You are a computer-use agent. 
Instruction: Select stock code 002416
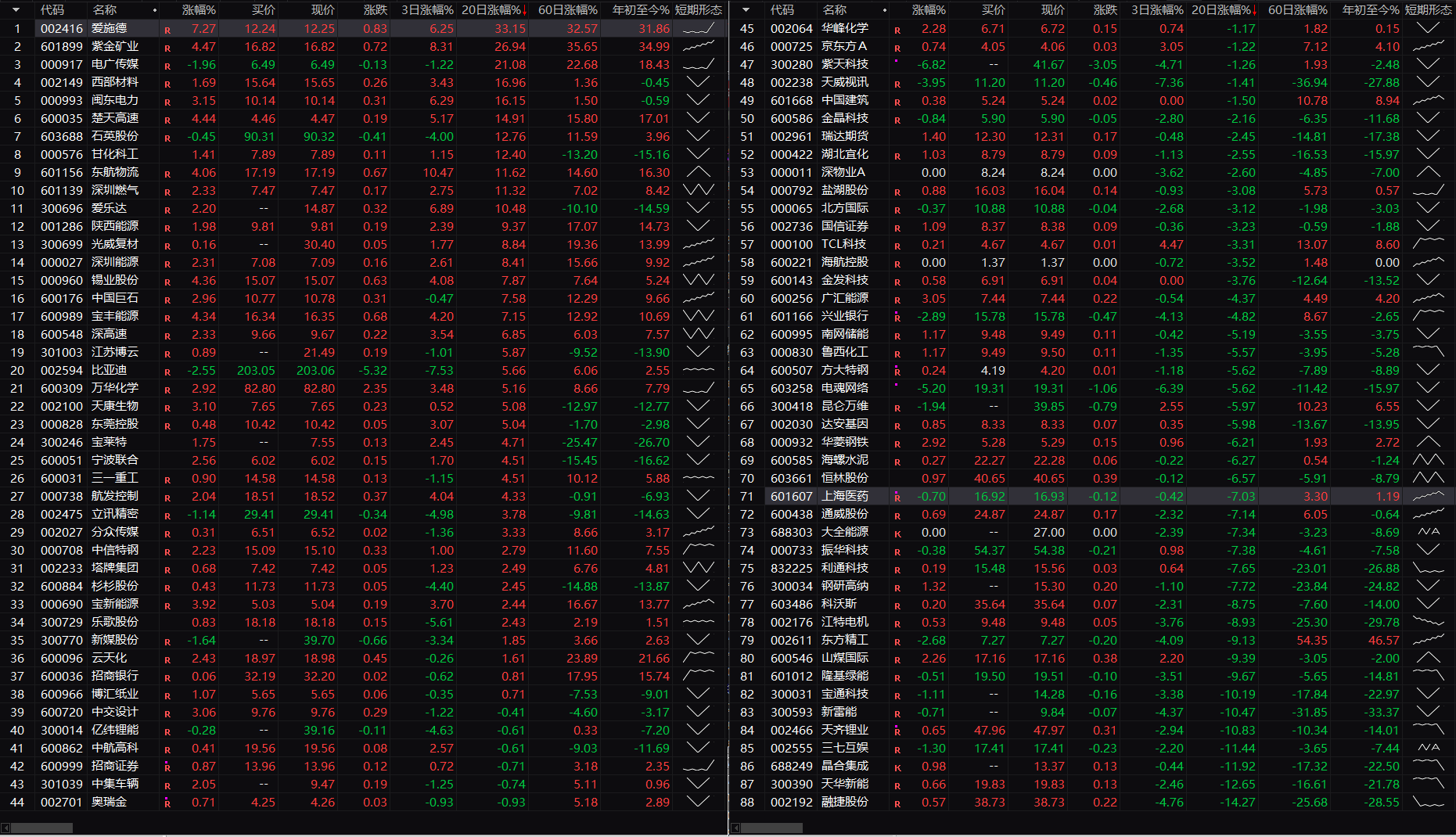point(62,28)
